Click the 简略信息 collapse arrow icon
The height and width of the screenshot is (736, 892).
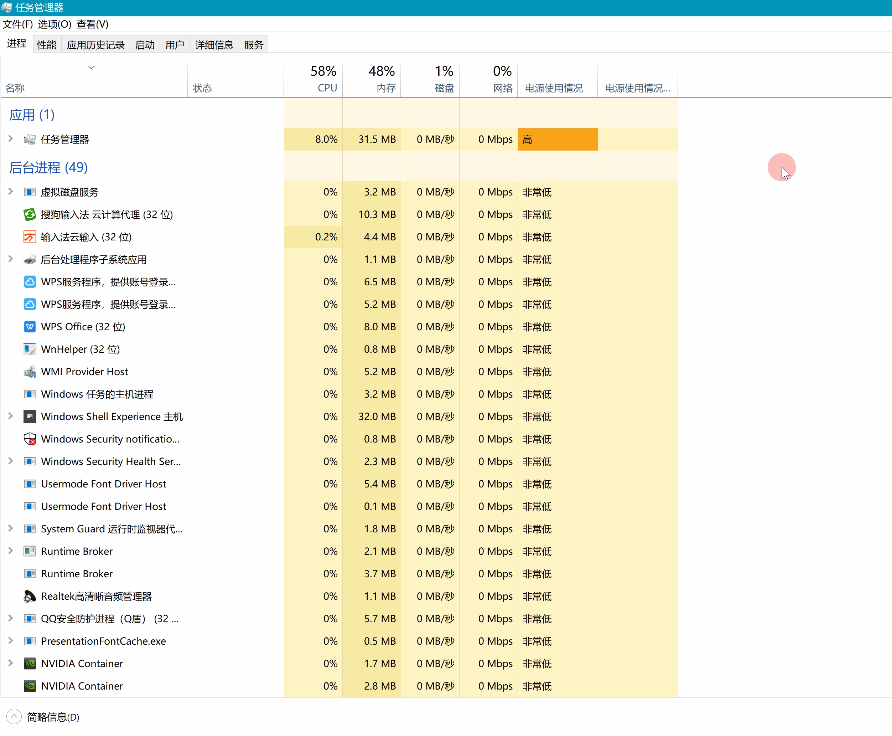pos(14,717)
